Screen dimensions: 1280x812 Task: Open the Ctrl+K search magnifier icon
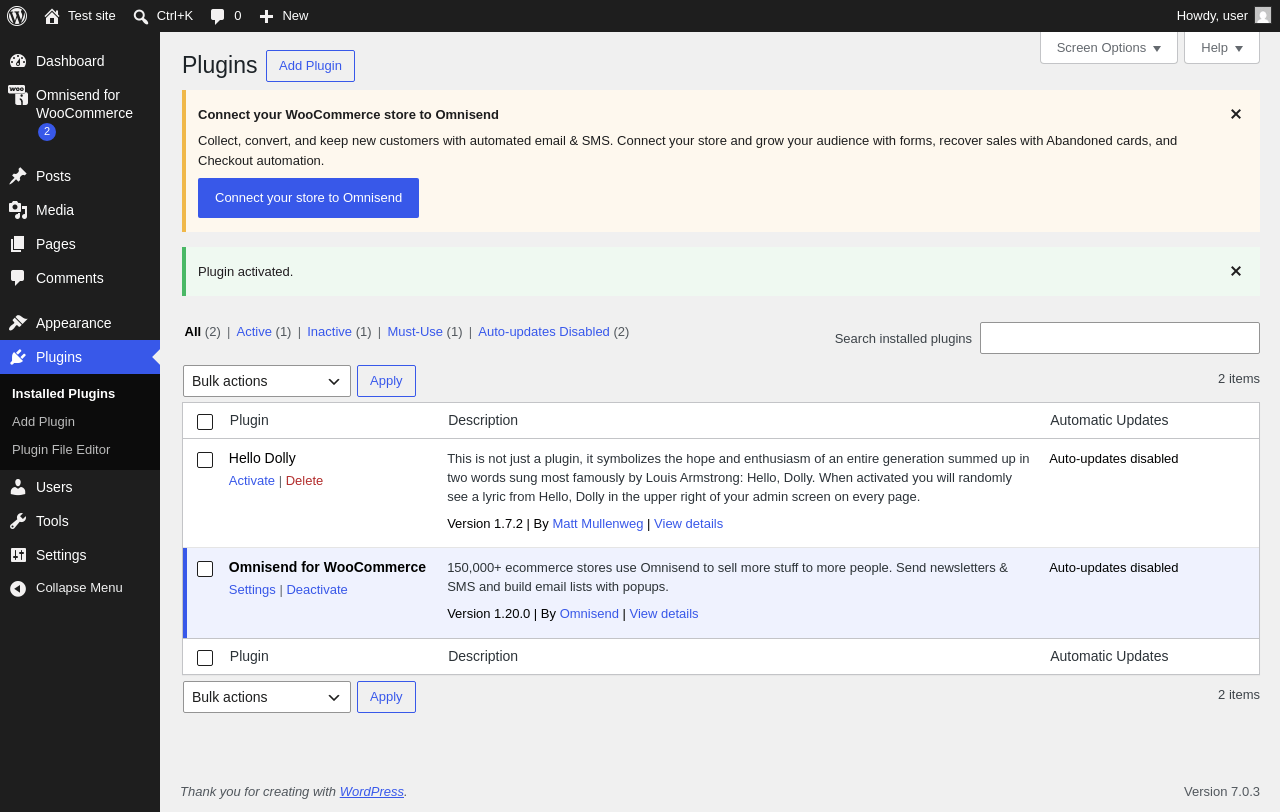pos(141,16)
